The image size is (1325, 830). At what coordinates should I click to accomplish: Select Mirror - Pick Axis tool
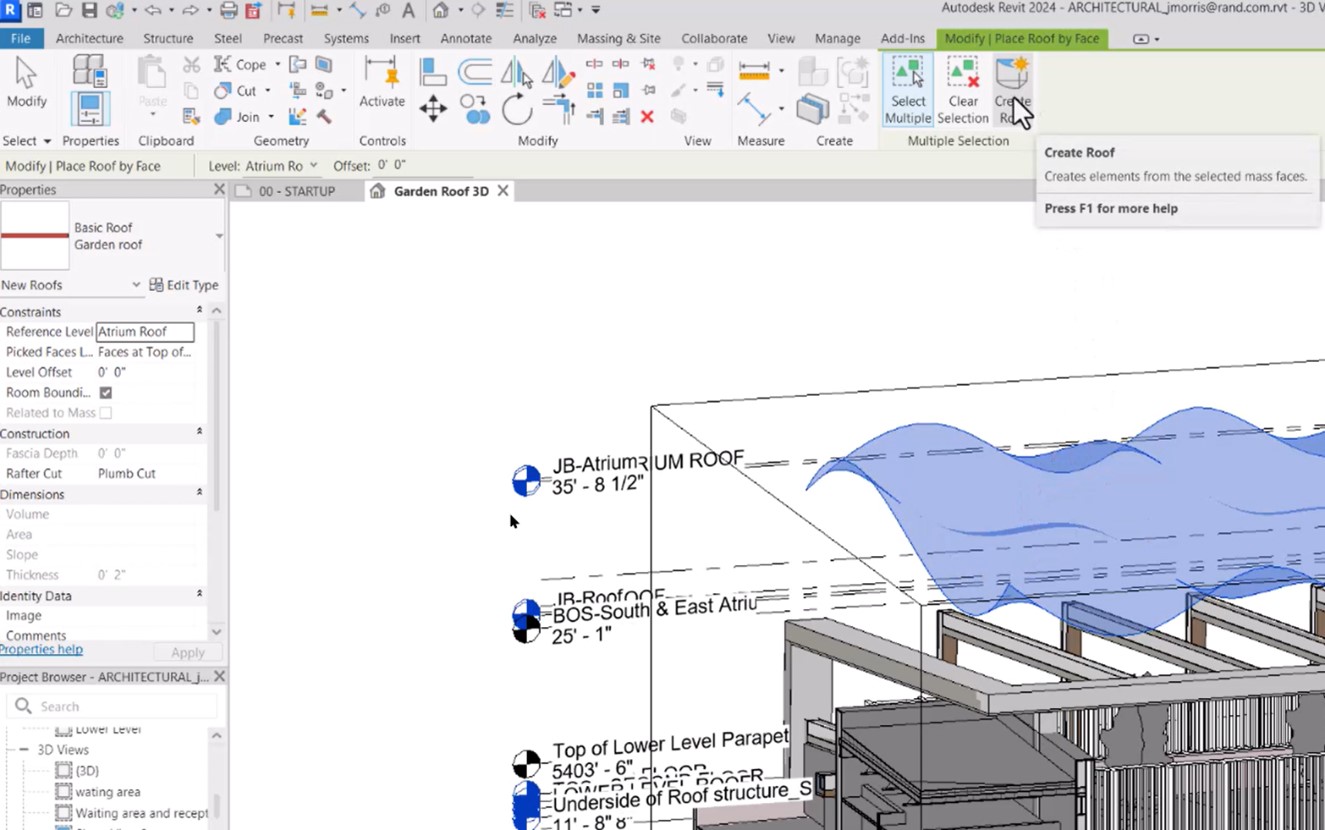pyautogui.click(x=517, y=72)
